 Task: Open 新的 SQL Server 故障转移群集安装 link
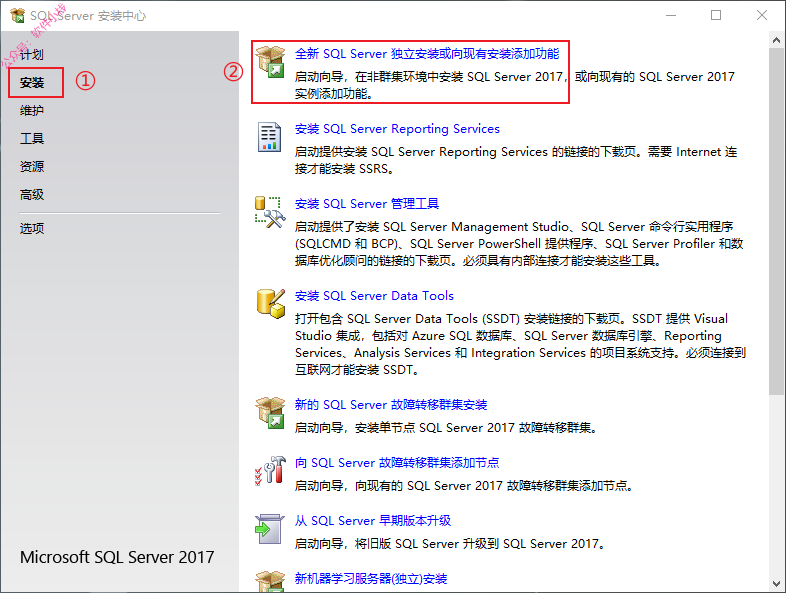click(390, 405)
